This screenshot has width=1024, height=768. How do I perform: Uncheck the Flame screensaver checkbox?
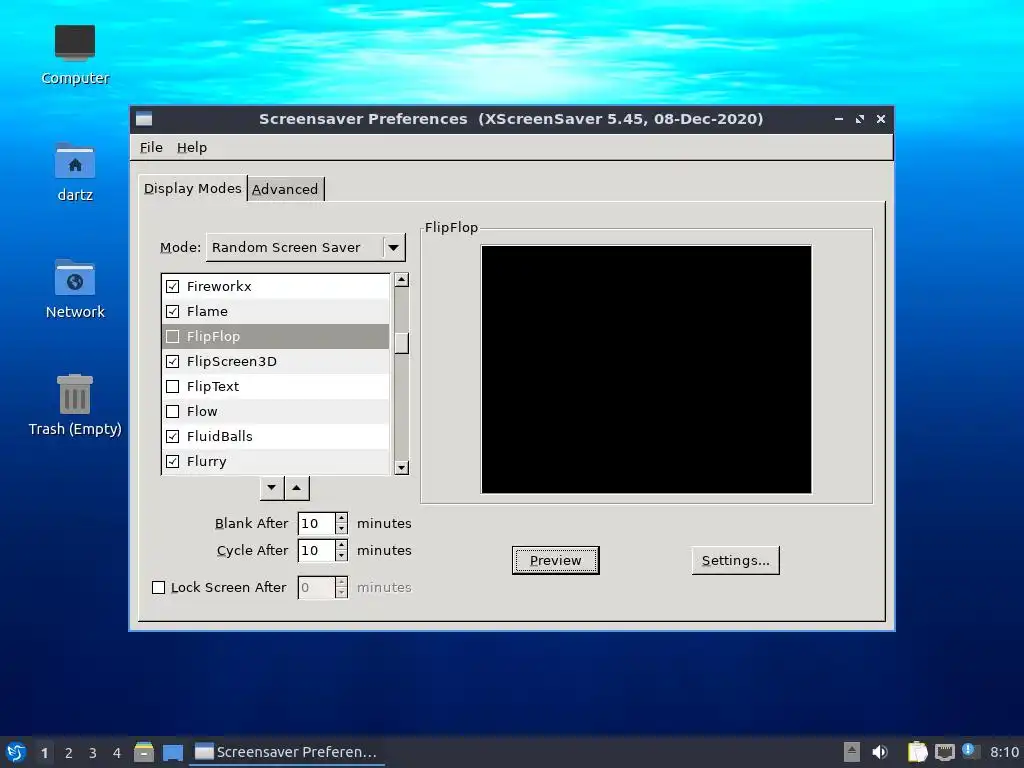172,312
